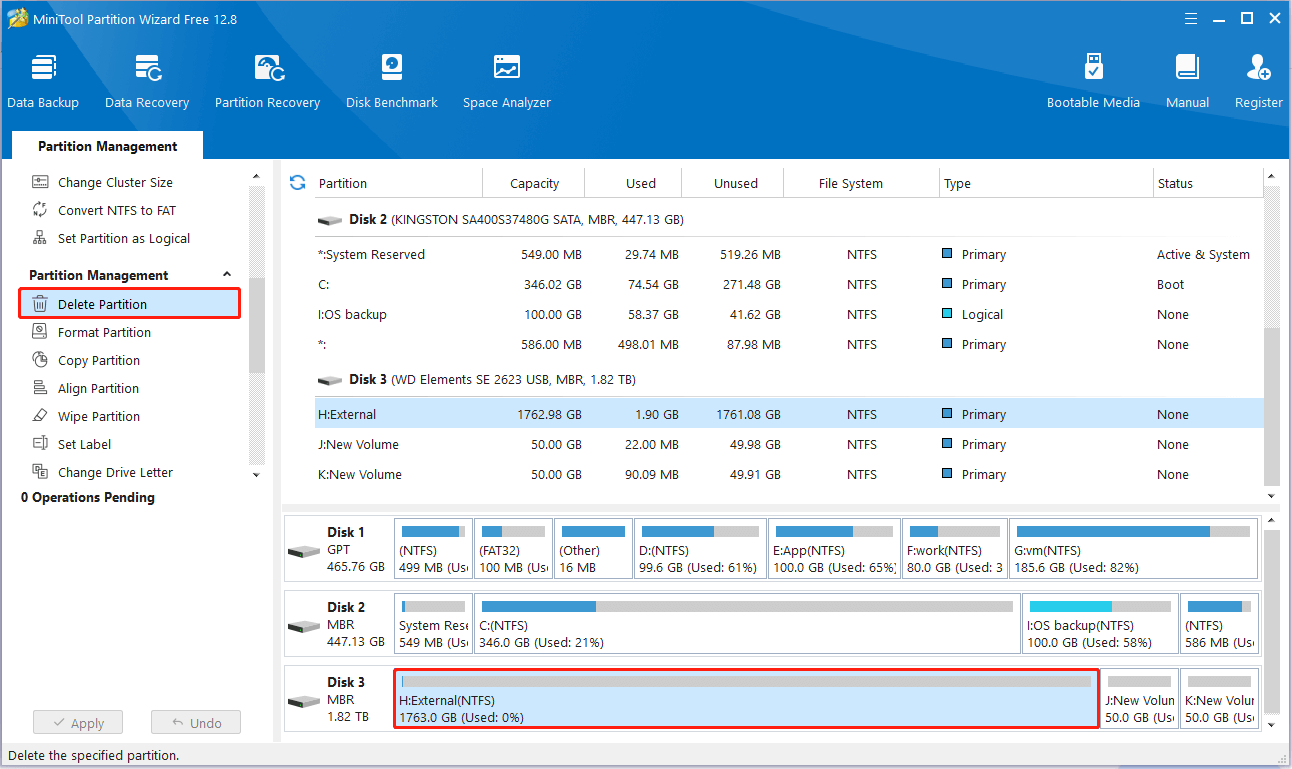The height and width of the screenshot is (769, 1292).
Task: Sort by the File System column header
Action: [x=862, y=183]
